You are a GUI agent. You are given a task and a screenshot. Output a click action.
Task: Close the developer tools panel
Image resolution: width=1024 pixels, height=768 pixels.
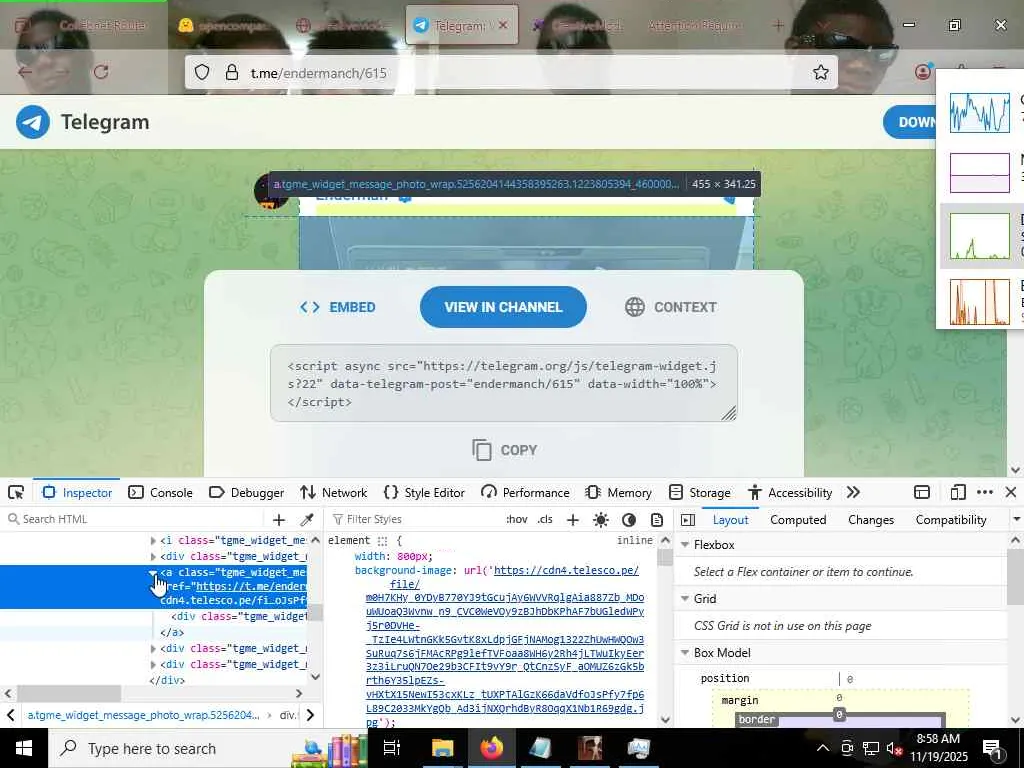pos(1011,492)
